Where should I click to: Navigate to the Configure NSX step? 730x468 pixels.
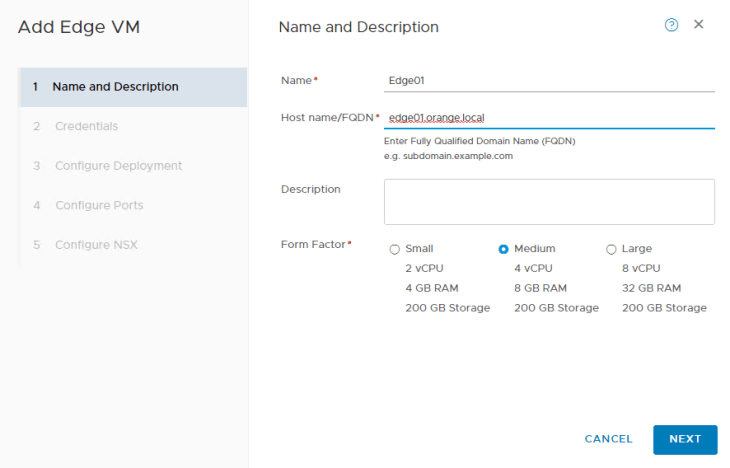96,245
